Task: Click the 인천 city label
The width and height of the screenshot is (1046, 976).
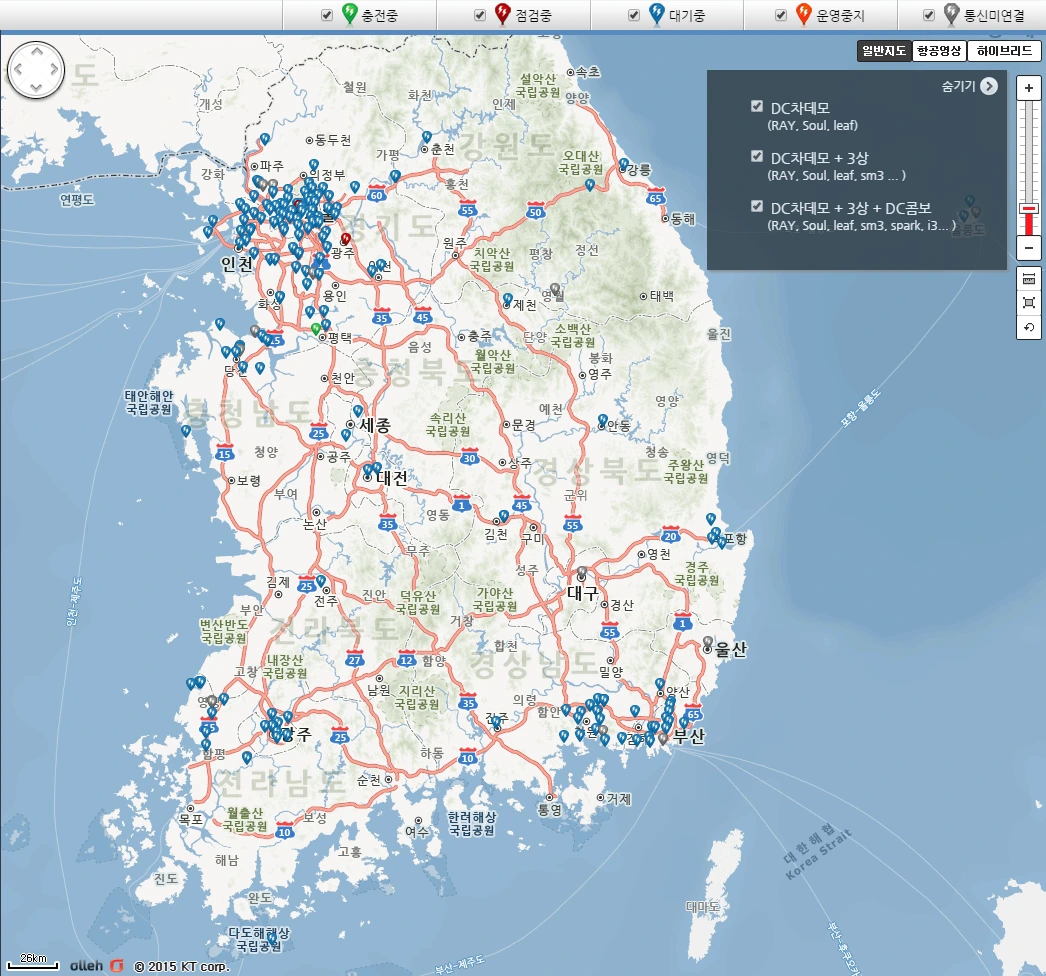Action: coord(237,264)
